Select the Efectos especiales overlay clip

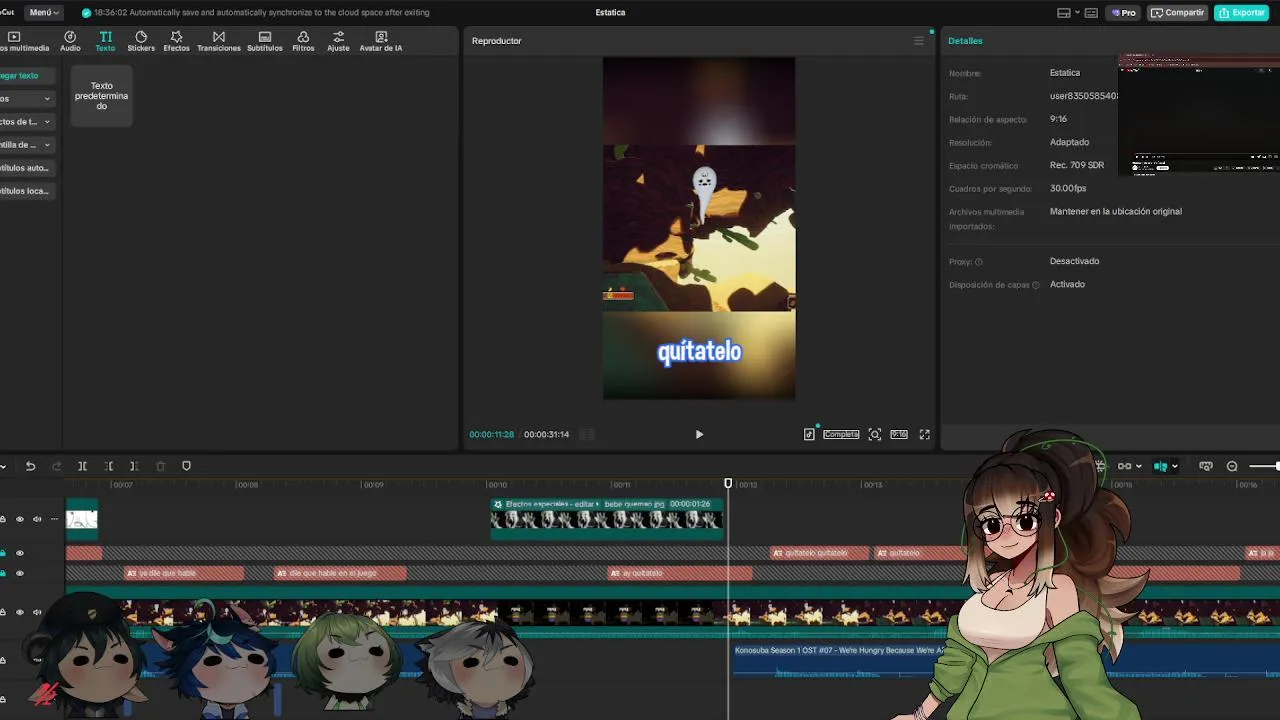[607, 518]
